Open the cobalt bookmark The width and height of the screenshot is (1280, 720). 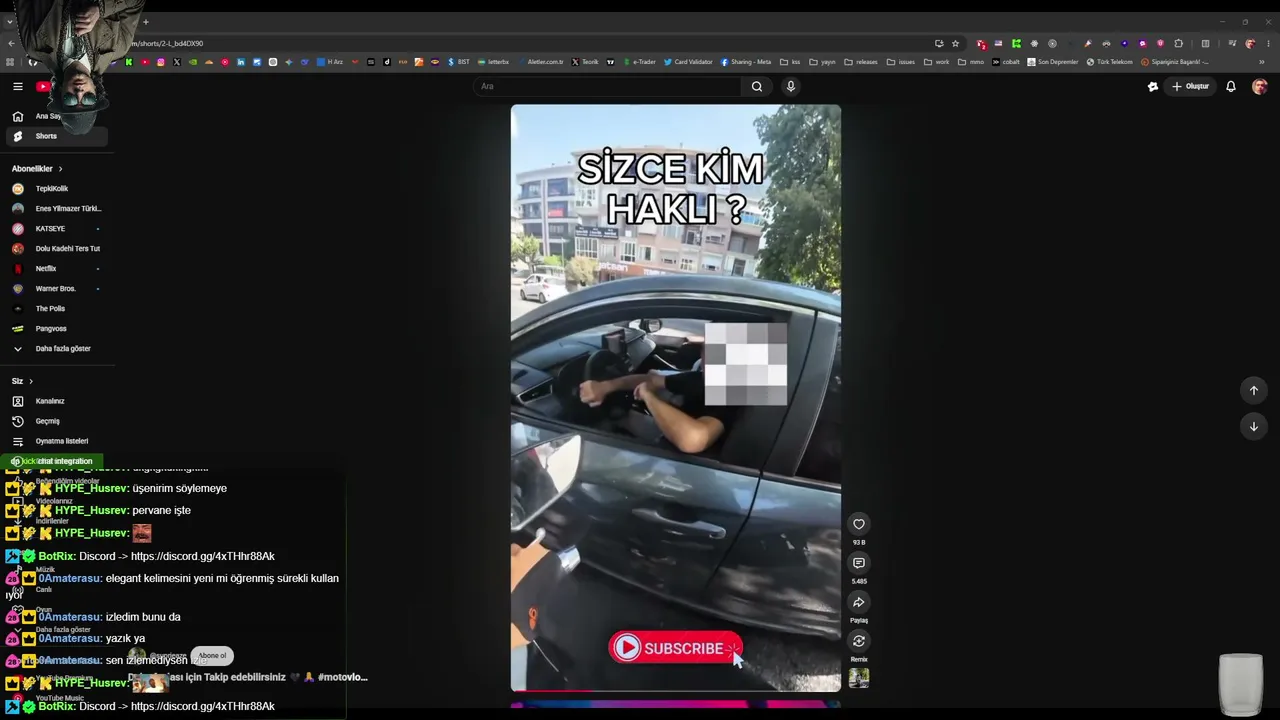(1006, 62)
